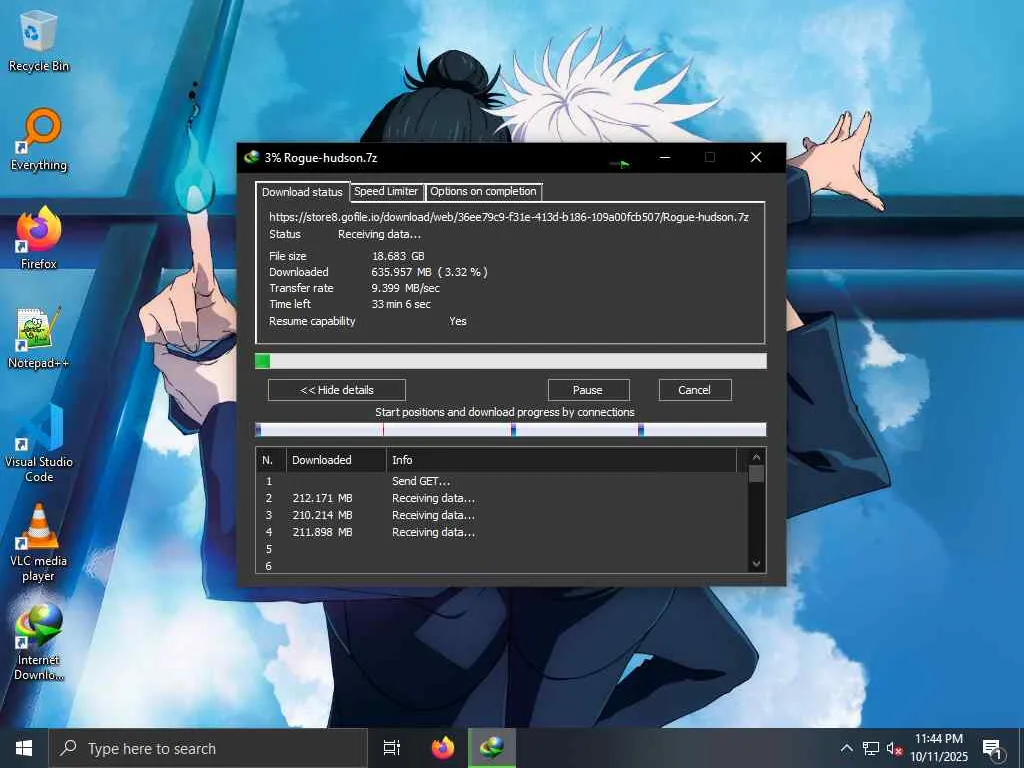Cancel the download
The image size is (1024, 768).
(694, 390)
